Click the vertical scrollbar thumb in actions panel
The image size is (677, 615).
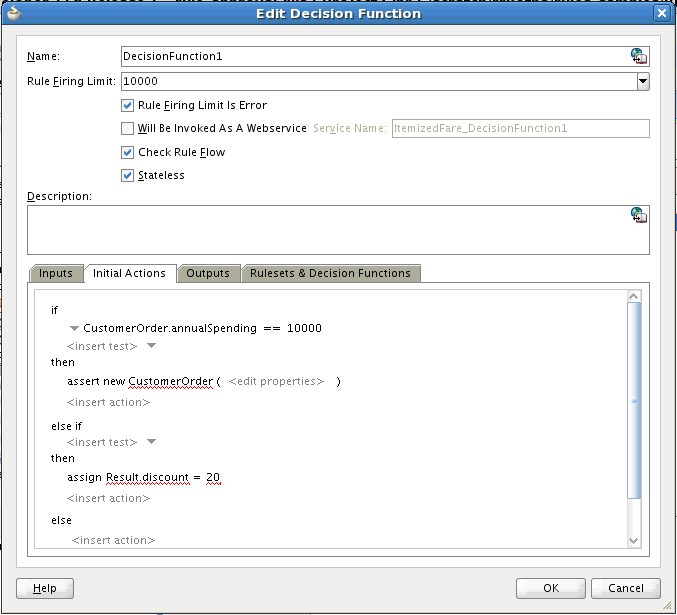coord(633,400)
